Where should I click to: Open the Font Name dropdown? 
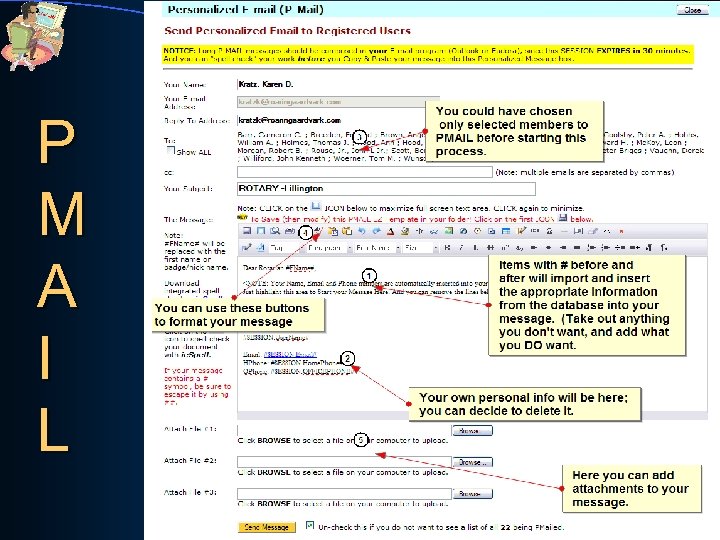377,248
